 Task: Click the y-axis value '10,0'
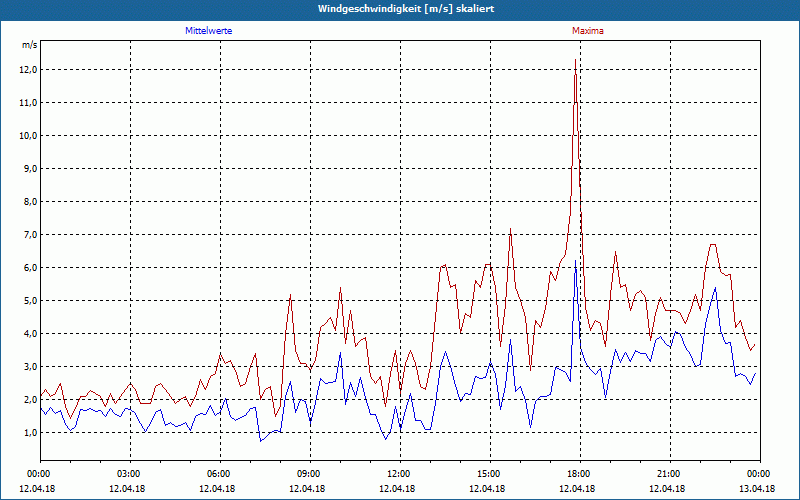click(x=30, y=136)
